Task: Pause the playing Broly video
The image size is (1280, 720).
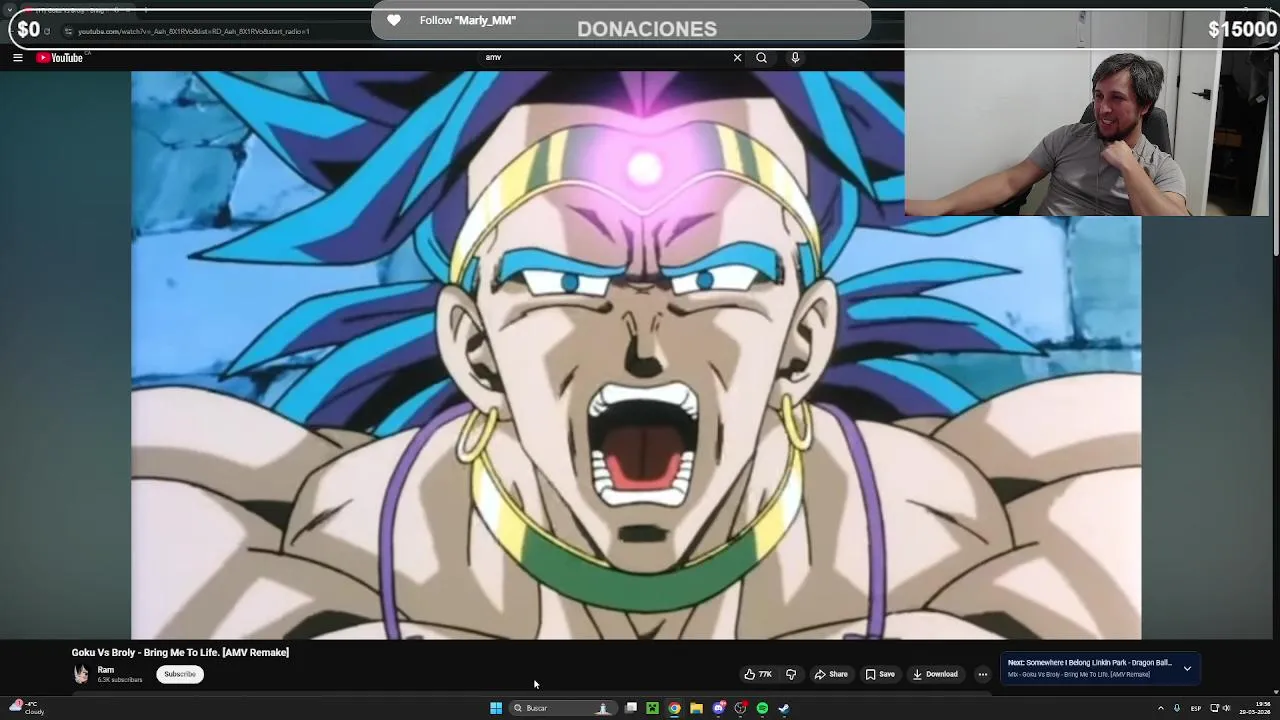Action: coord(636,355)
